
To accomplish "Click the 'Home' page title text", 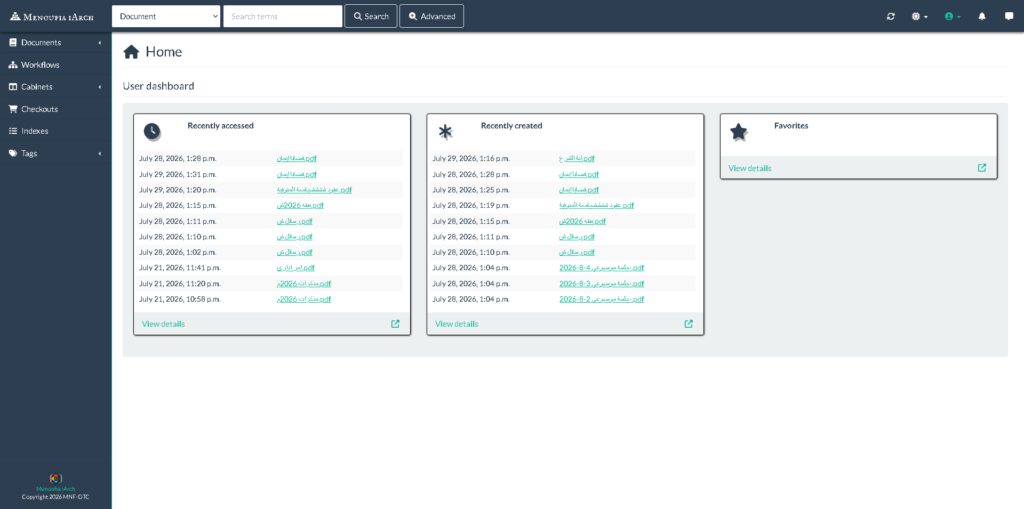I will tap(164, 52).
